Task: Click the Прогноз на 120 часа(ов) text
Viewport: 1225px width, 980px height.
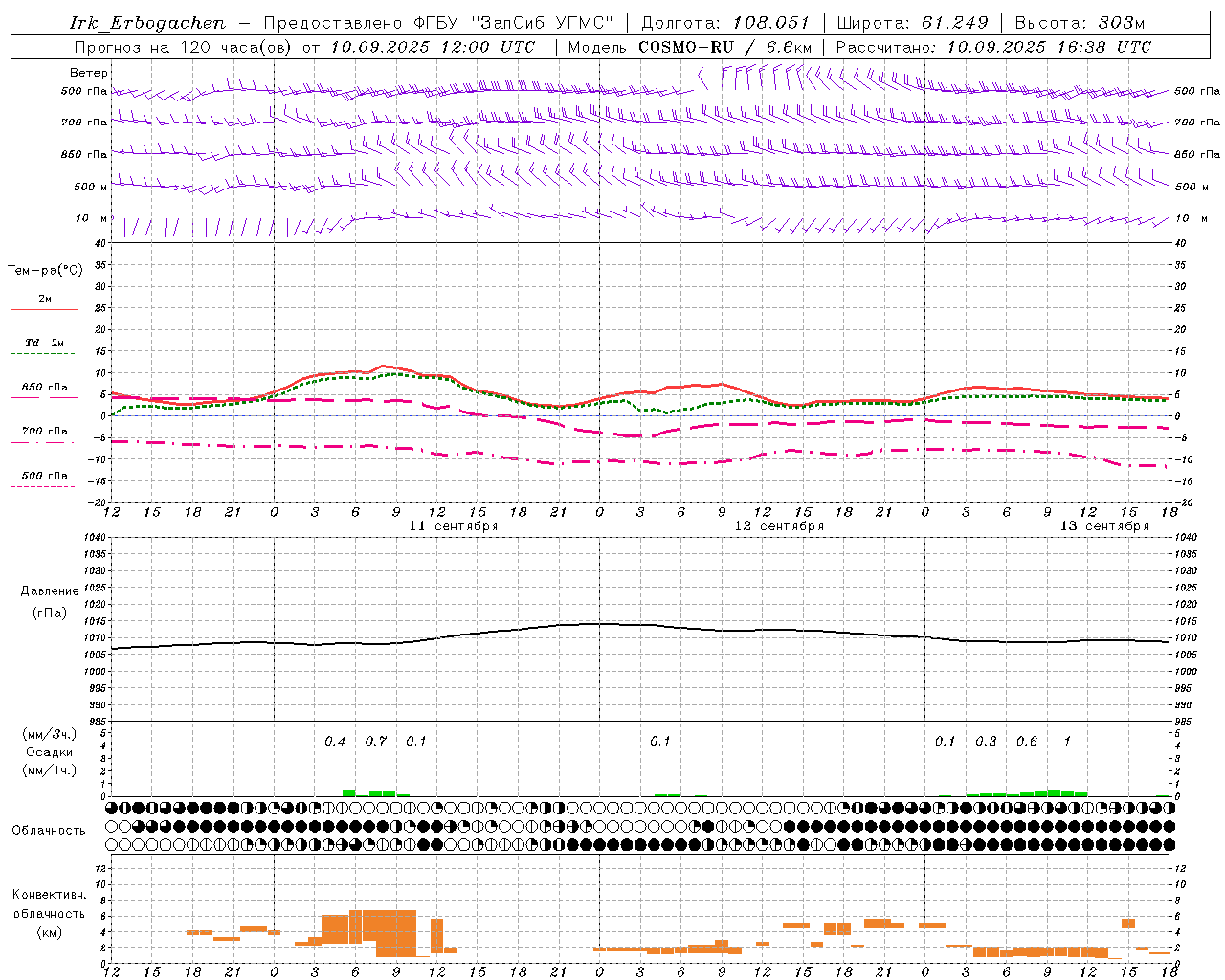Action: click(184, 47)
